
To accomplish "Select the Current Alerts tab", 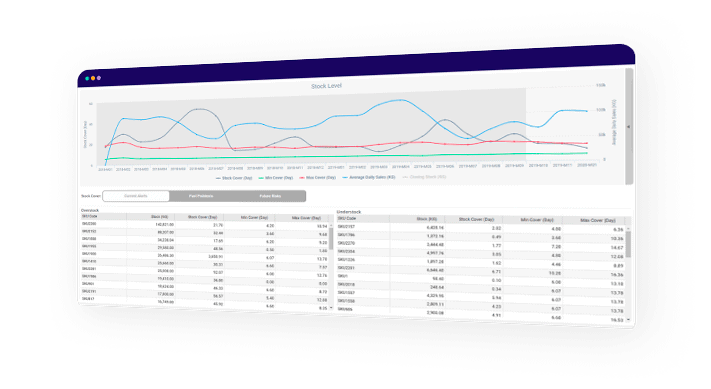I will click(136, 196).
